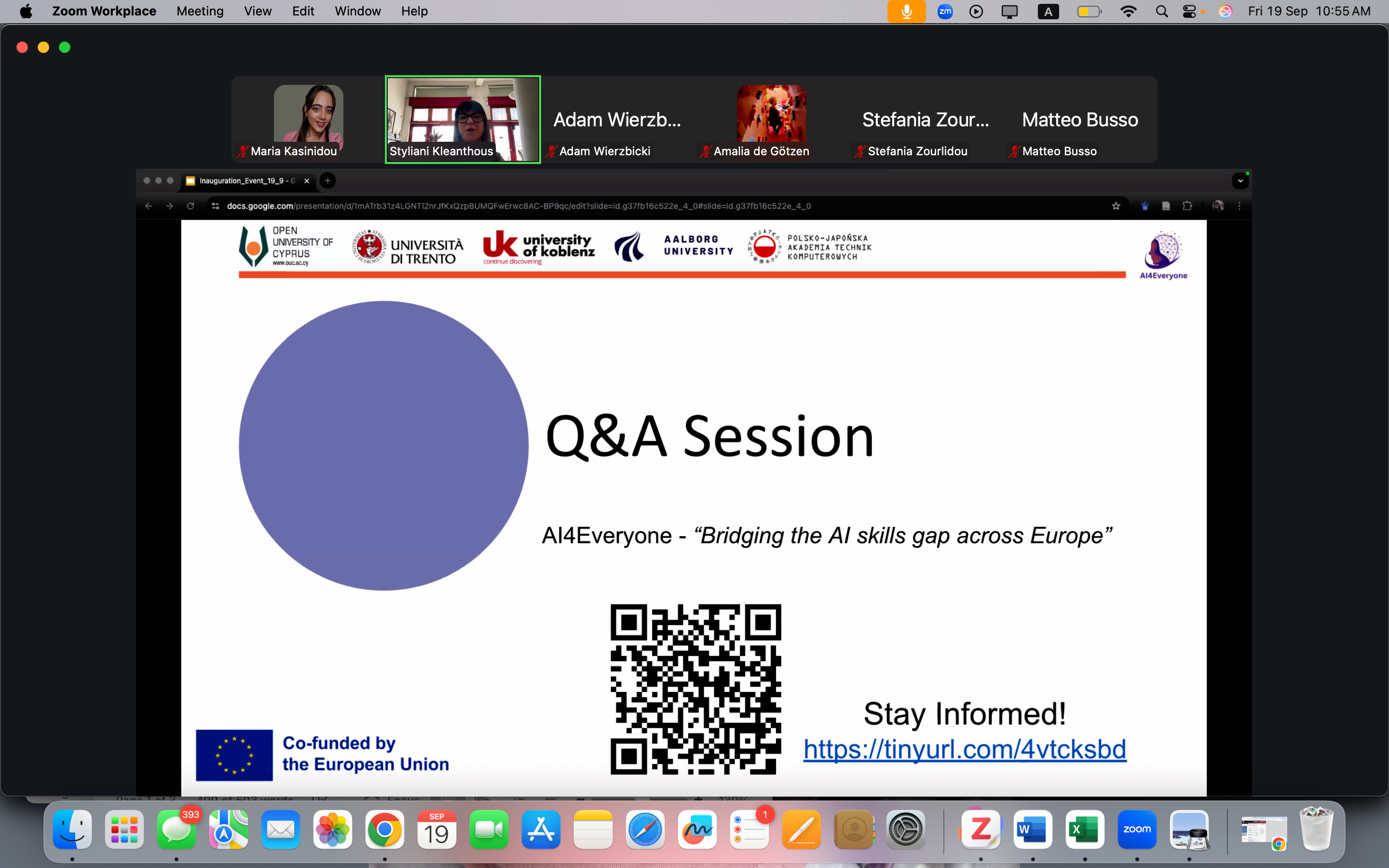This screenshot has height=868, width=1389.
Task: Open Finder from the Dock
Action: (x=72, y=829)
